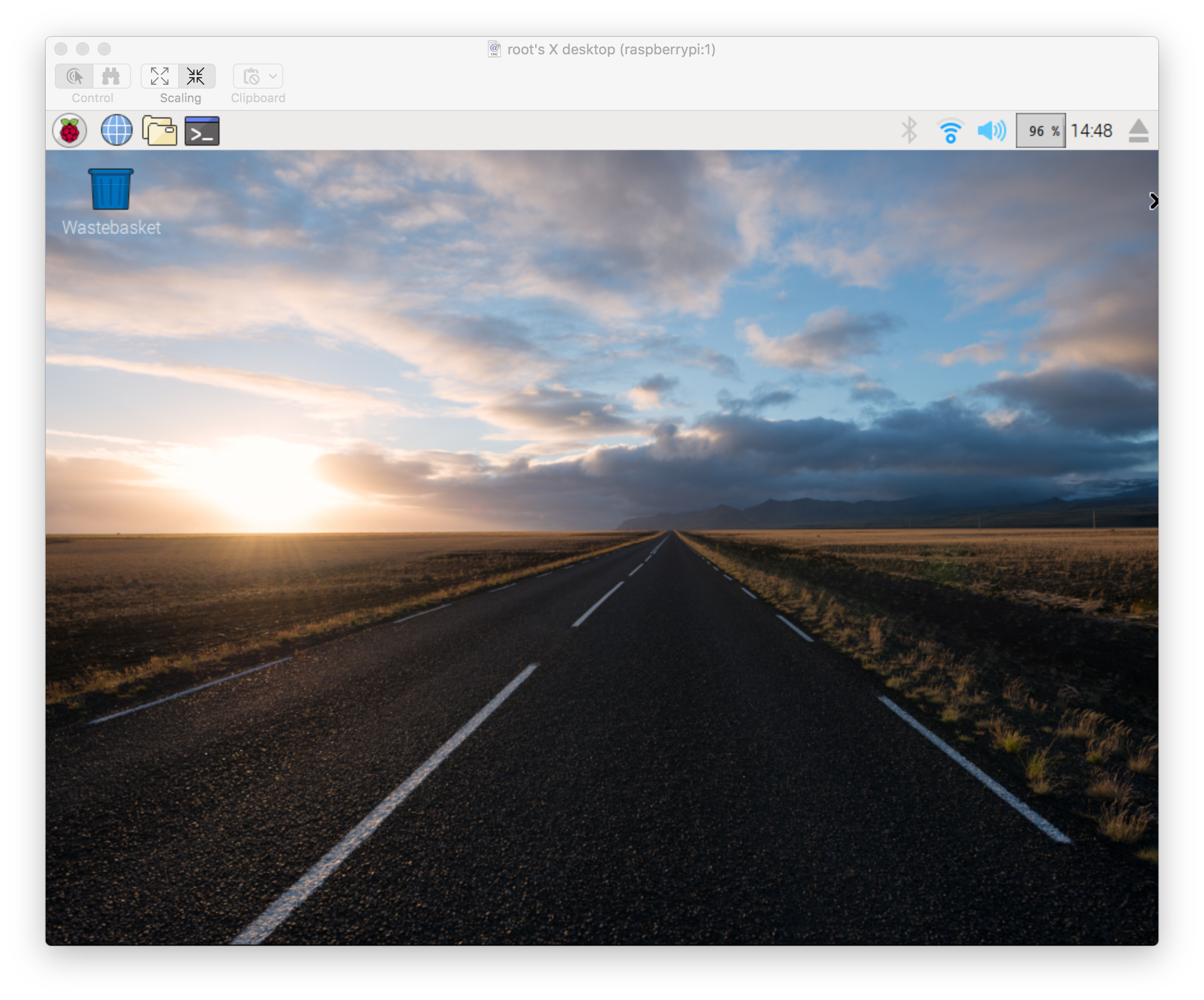The width and height of the screenshot is (1204, 1000).
Task: Launch the web browser globe icon
Action: (x=116, y=130)
